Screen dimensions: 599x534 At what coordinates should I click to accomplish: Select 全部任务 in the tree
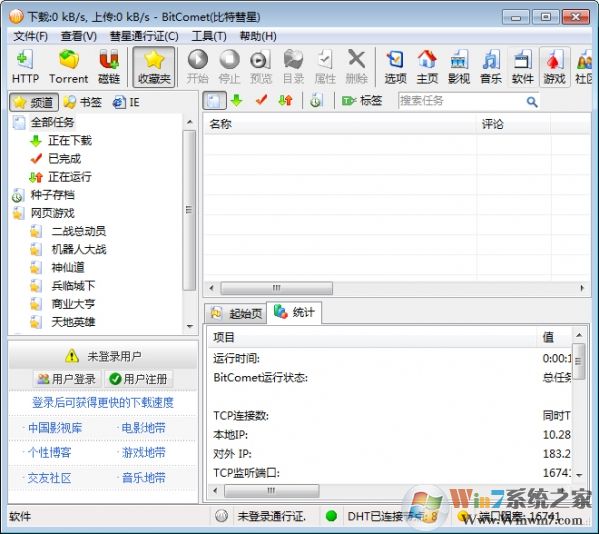pos(52,122)
